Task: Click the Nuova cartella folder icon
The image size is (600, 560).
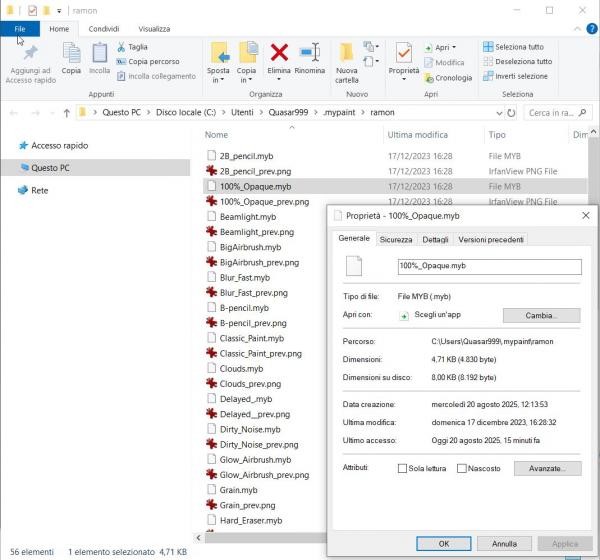Action: [347, 52]
